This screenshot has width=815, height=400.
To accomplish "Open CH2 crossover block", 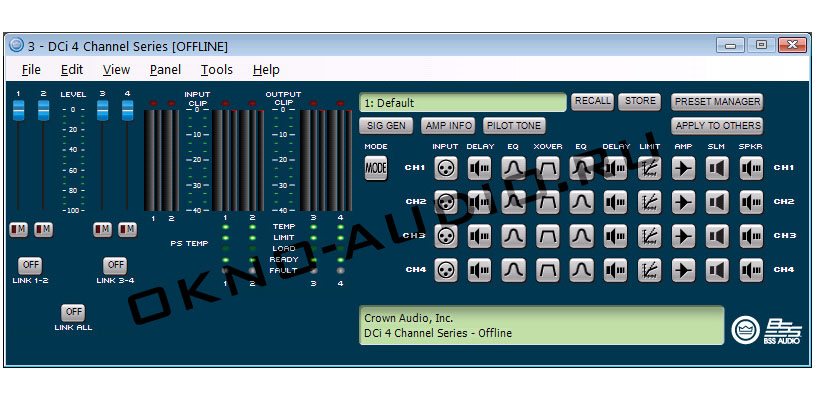I will [548, 202].
